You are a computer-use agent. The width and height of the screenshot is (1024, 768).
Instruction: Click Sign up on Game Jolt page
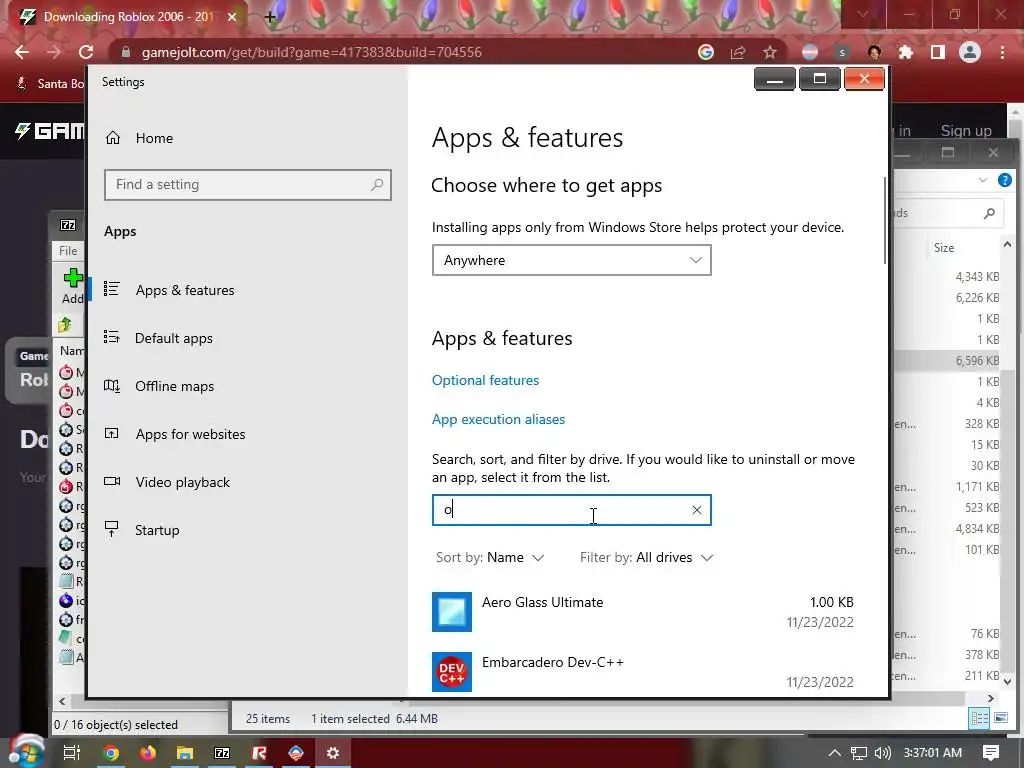pyautogui.click(x=966, y=131)
